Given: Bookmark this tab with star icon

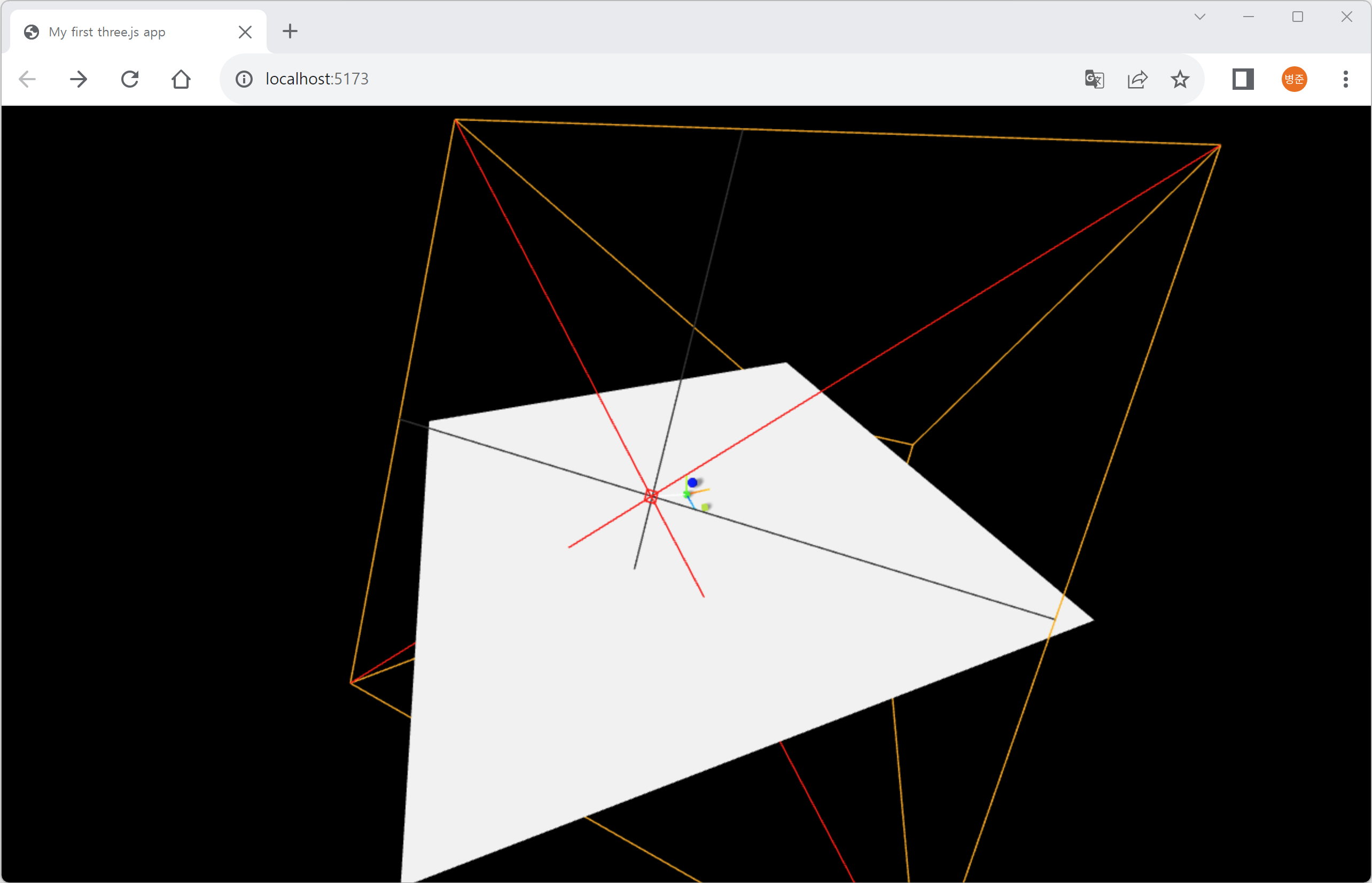Looking at the screenshot, I should click(1180, 79).
